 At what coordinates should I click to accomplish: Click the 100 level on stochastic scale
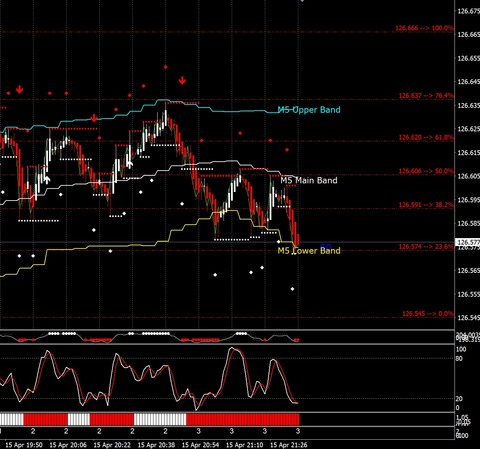461,350
